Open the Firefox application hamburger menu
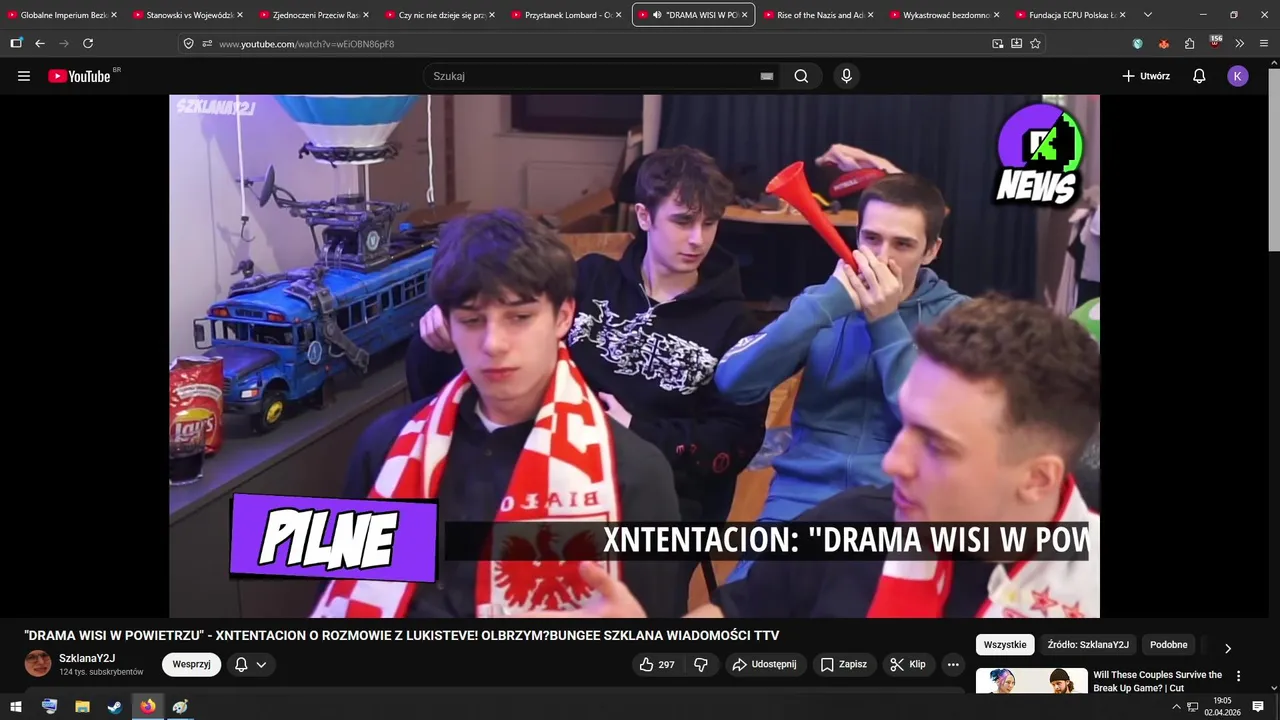Image resolution: width=1280 pixels, height=720 pixels. pos(1264,43)
